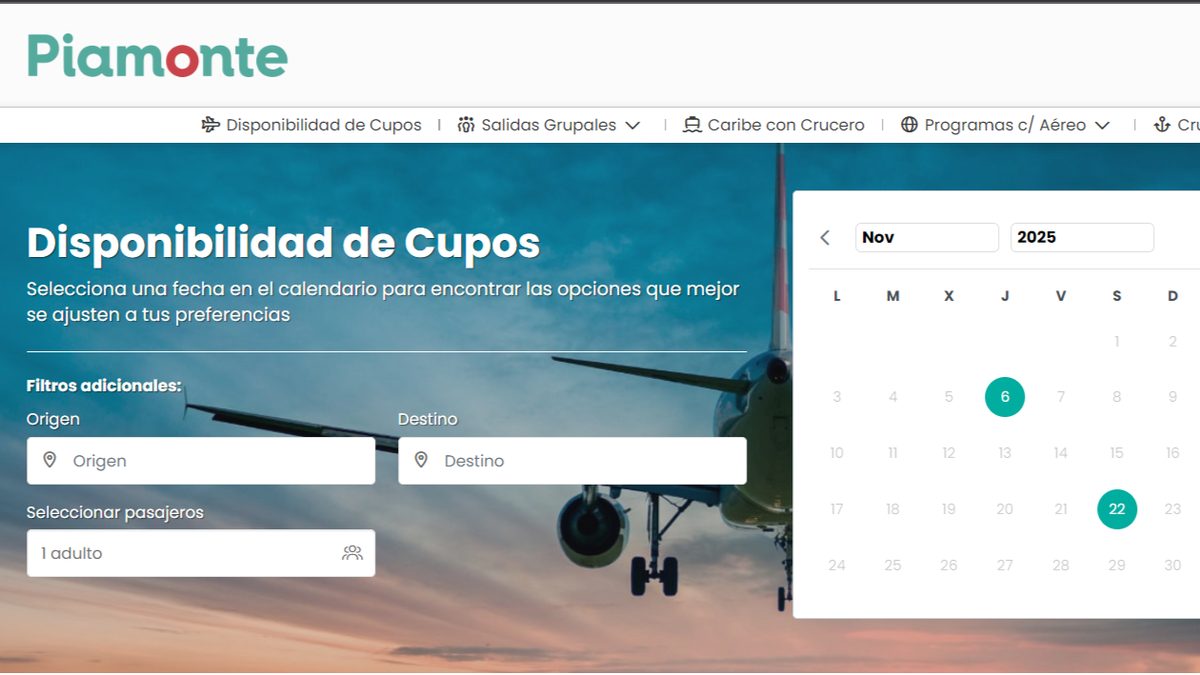Click the airplane icon beside Disponibilidad de Cupos

(209, 124)
